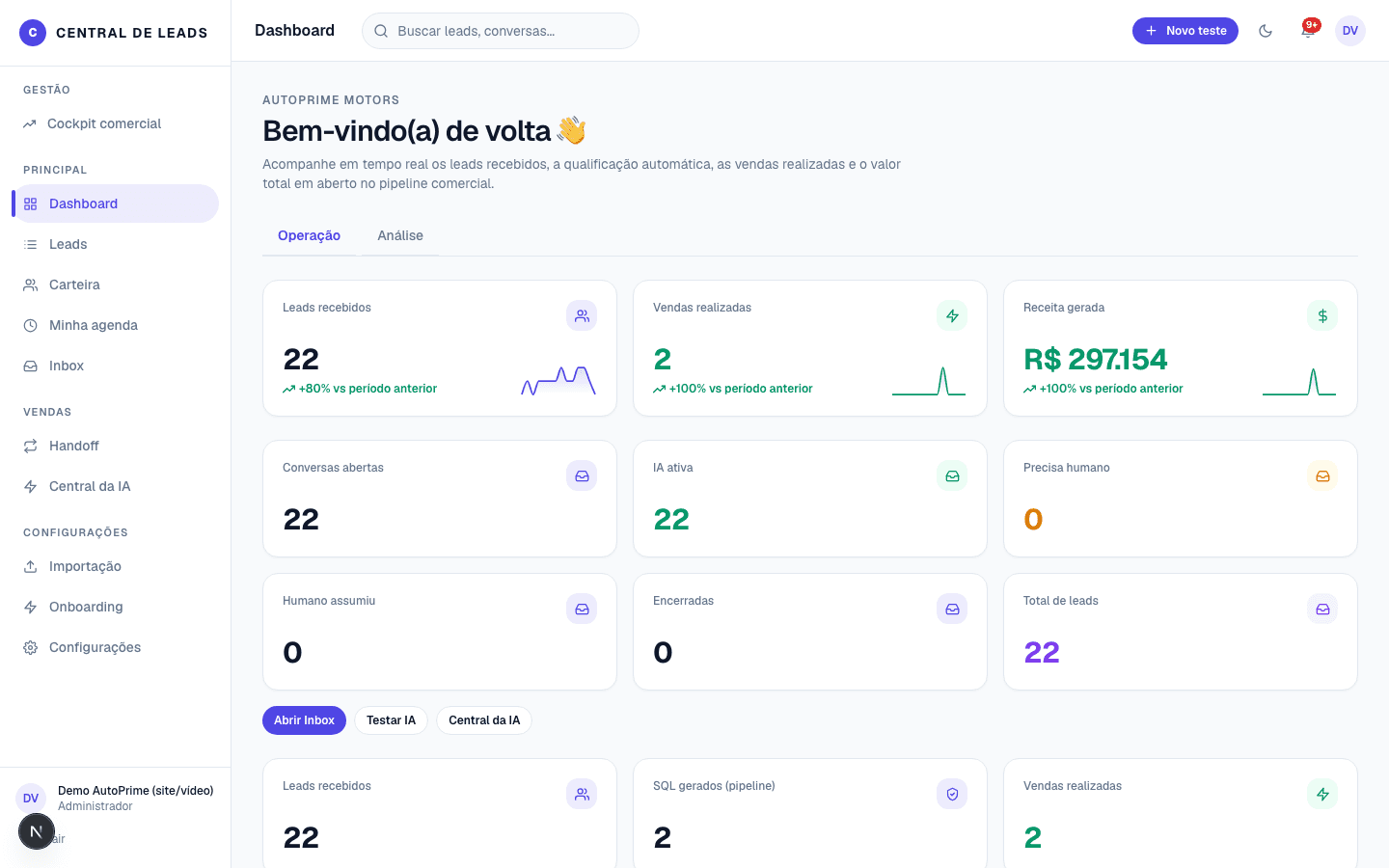
Task: Click the Leads recebidos sparkline chart
Action: tap(558, 381)
